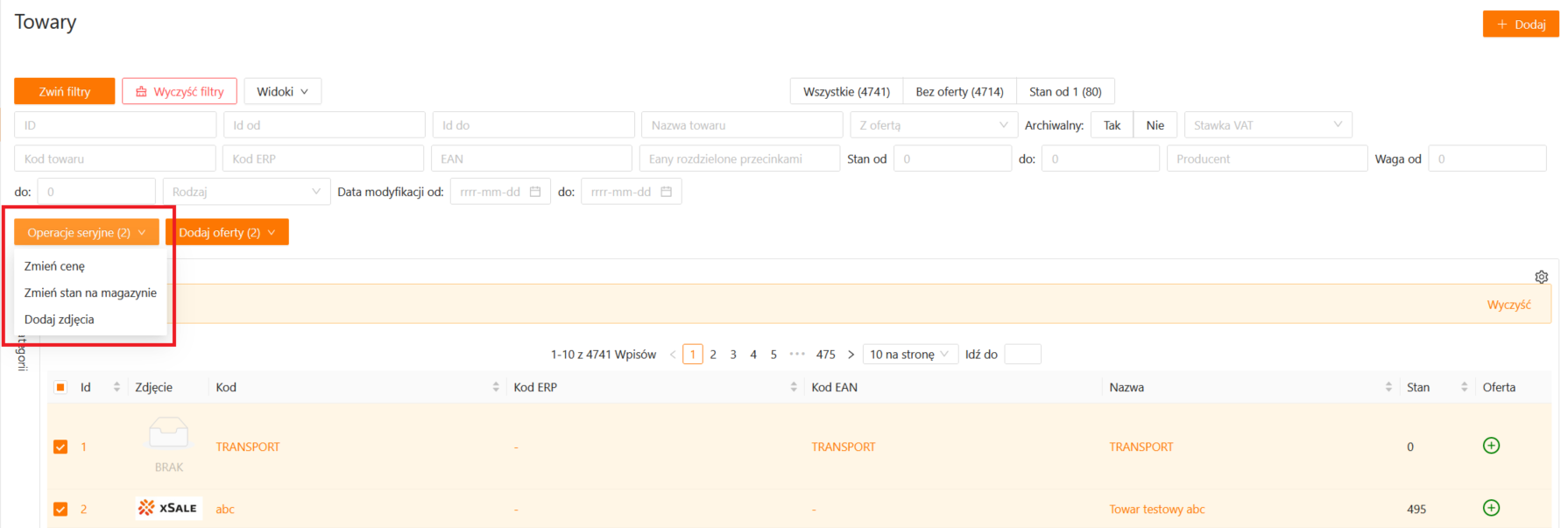Select Zmień cenę from the menu
This screenshot has width=1568, height=528.
point(54,266)
